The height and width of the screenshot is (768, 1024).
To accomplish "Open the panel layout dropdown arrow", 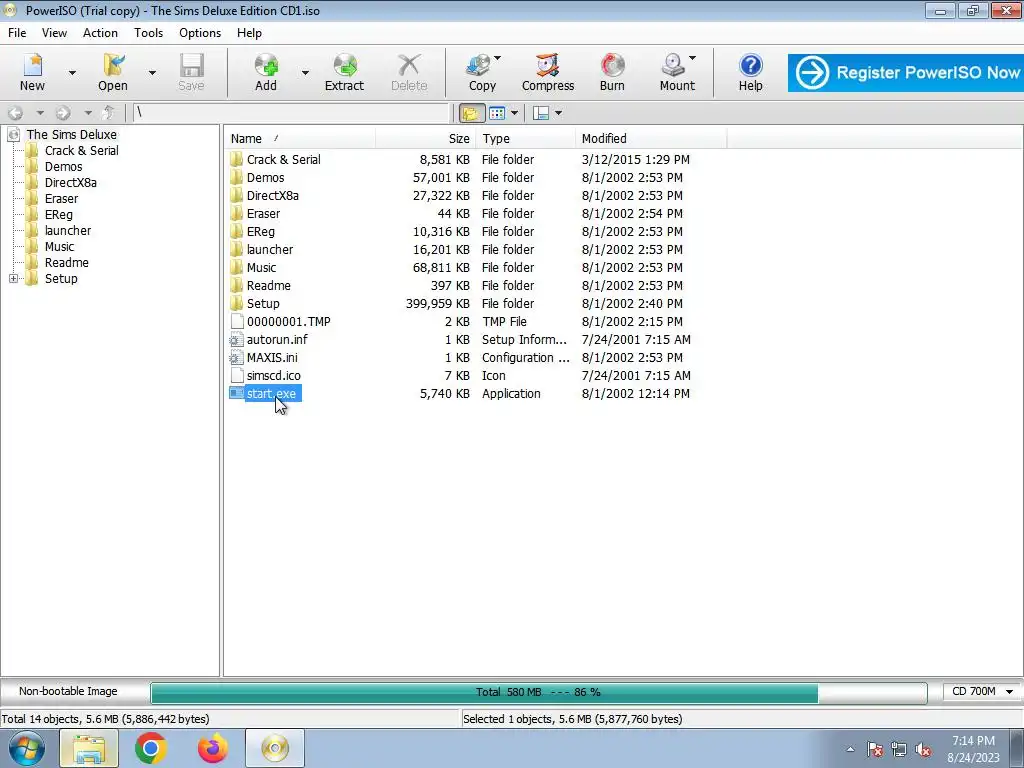I will (x=558, y=113).
